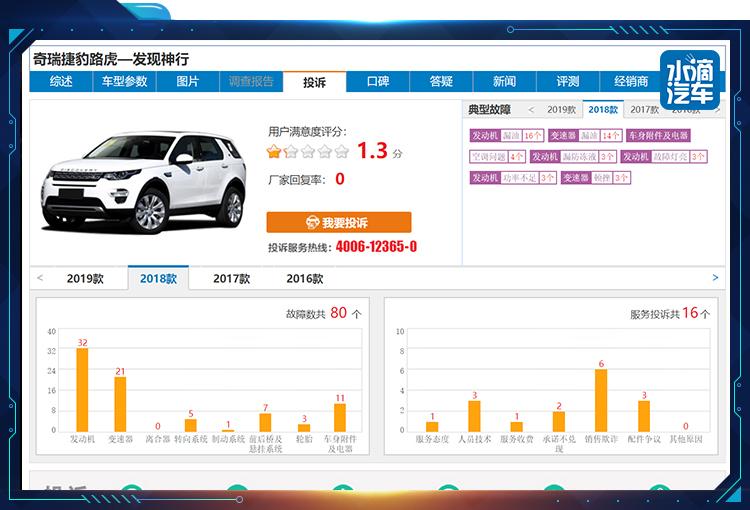This screenshot has height=510, width=750.
Task: Click the 服务投诉共 16个 total text
Action: 670,313
